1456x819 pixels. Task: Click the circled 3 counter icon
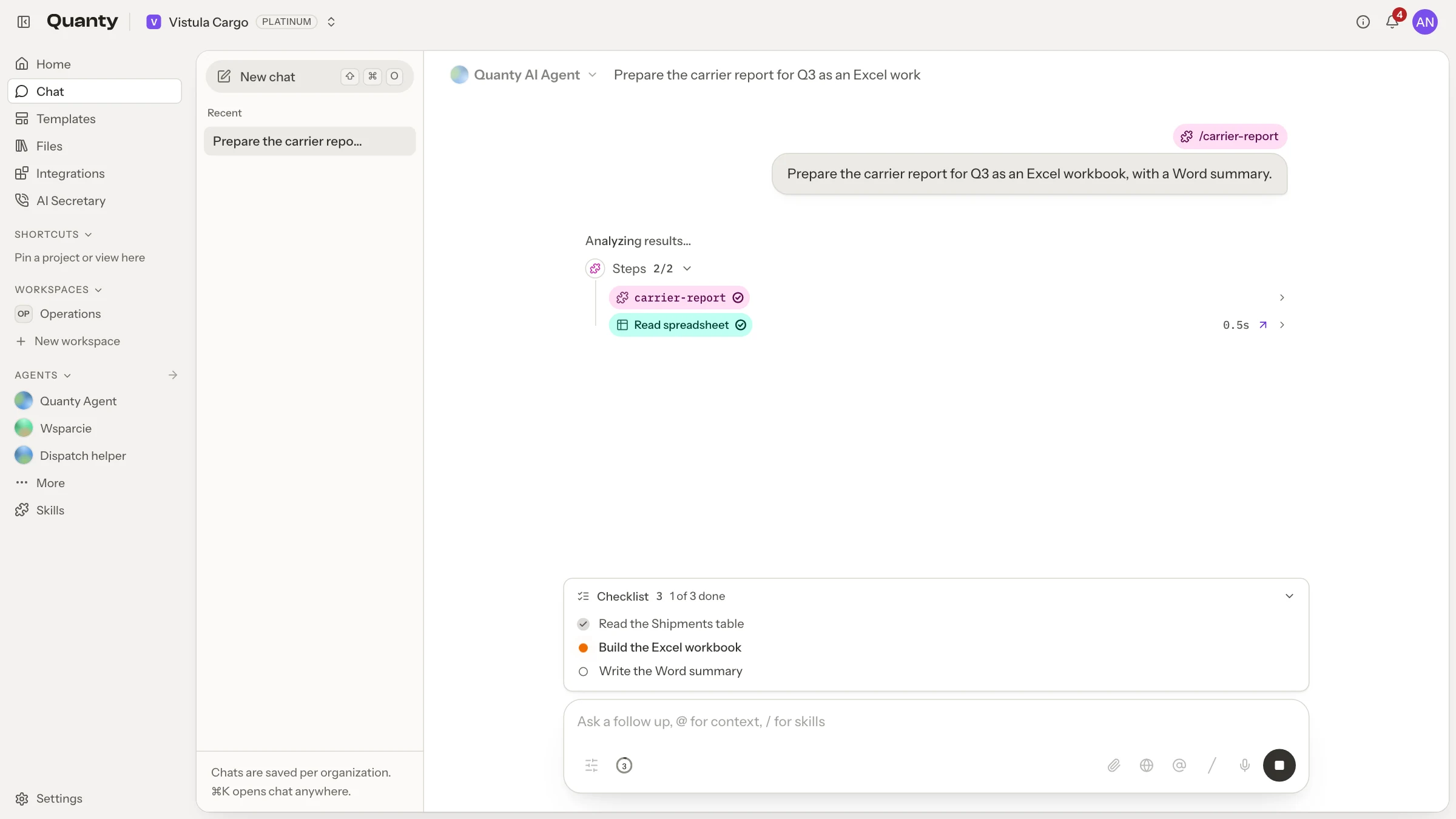[624, 765]
